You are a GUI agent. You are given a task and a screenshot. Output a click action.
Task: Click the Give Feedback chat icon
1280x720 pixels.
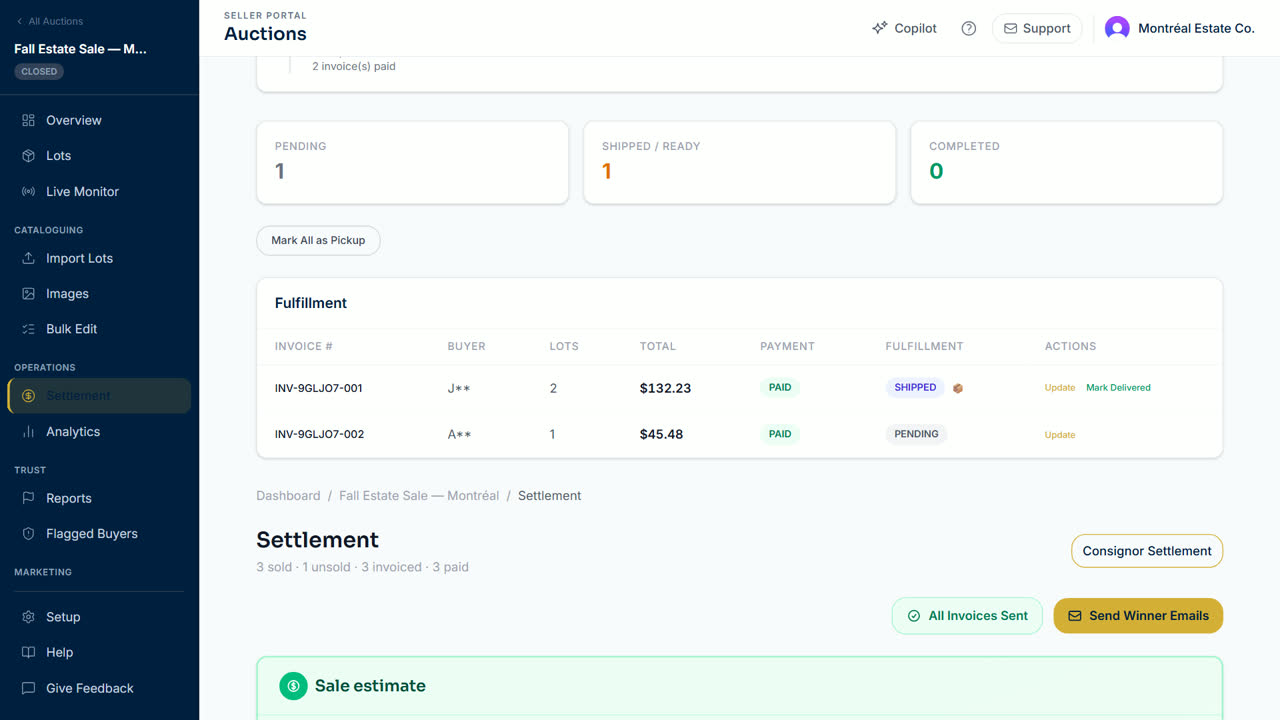(28, 688)
